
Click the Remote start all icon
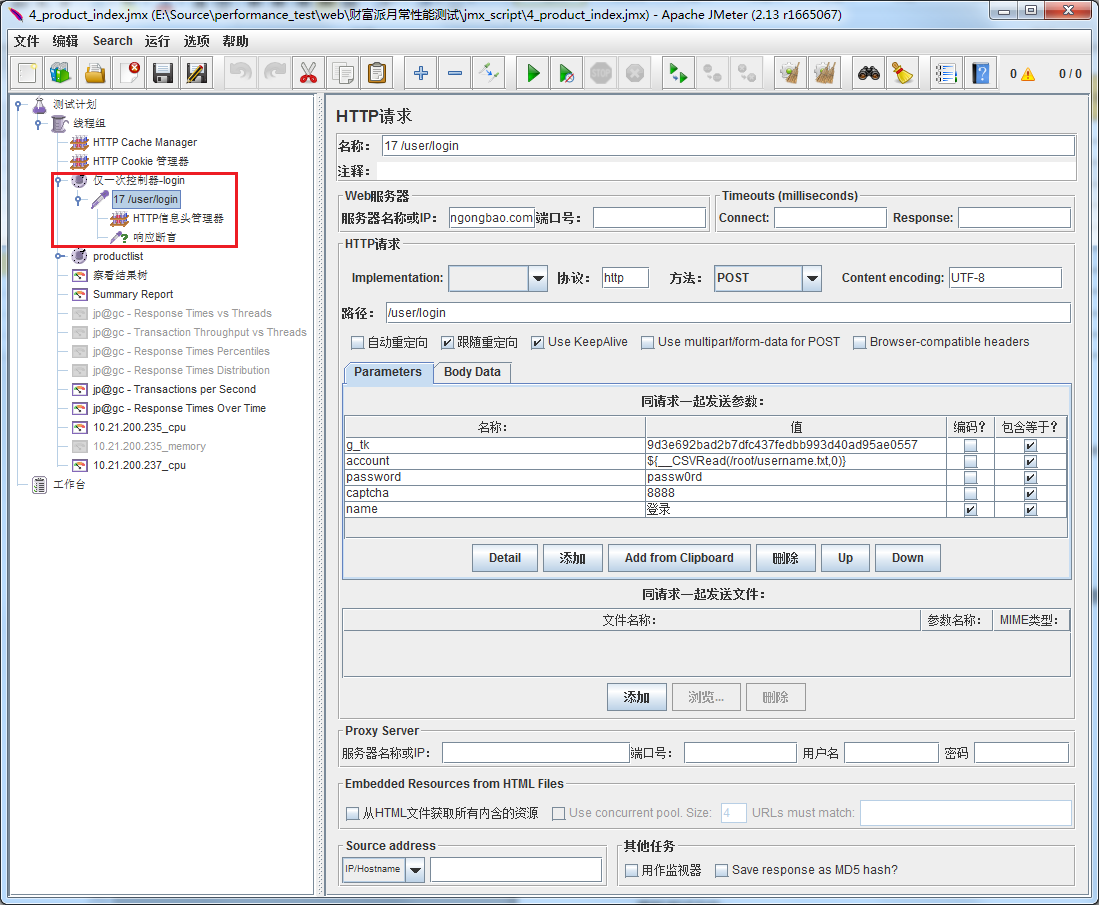pos(678,73)
